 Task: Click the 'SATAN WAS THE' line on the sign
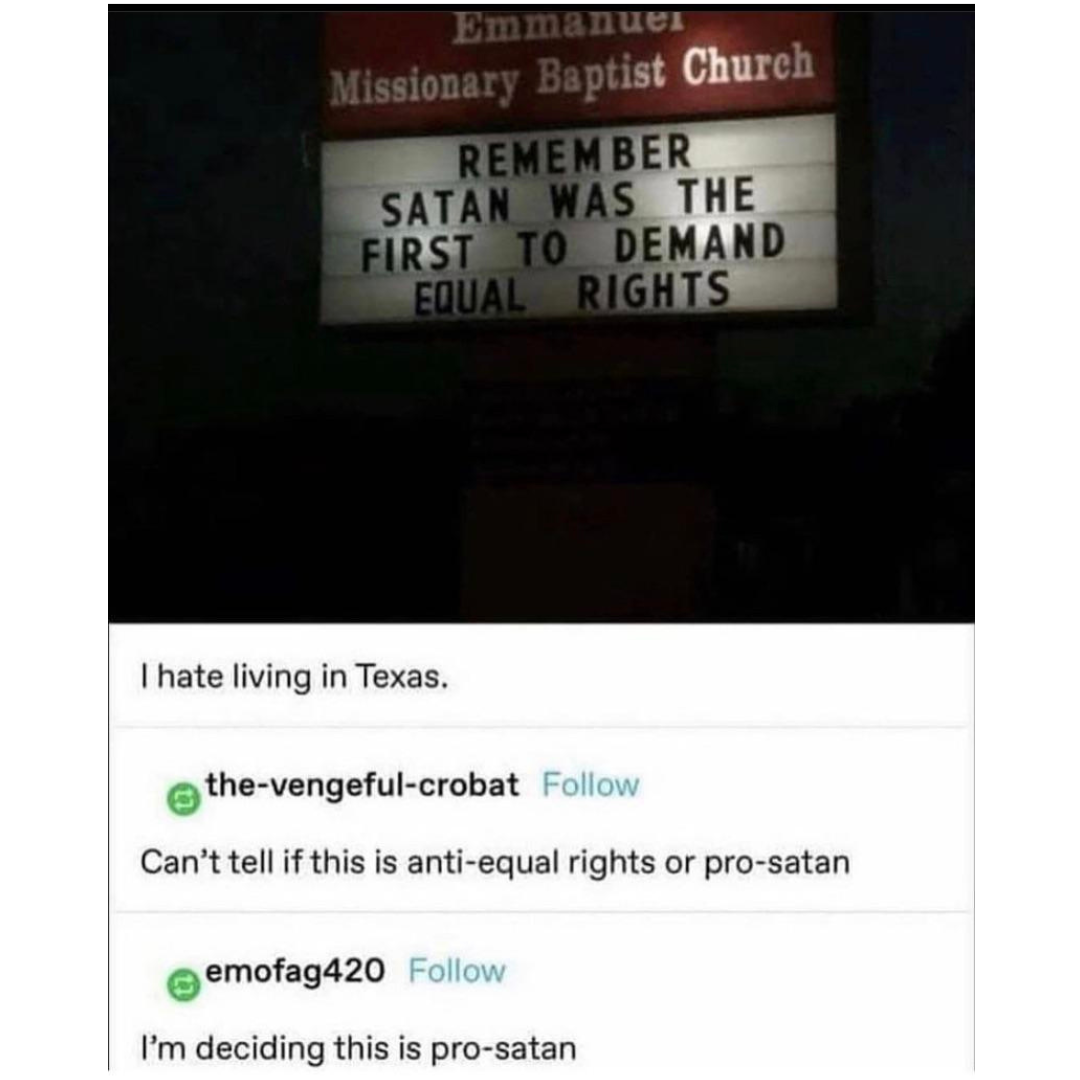(x=568, y=200)
